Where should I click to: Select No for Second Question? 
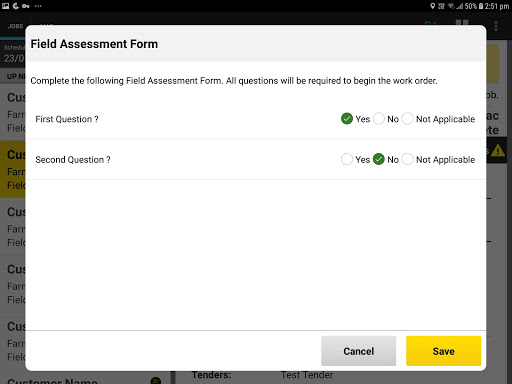[379, 159]
